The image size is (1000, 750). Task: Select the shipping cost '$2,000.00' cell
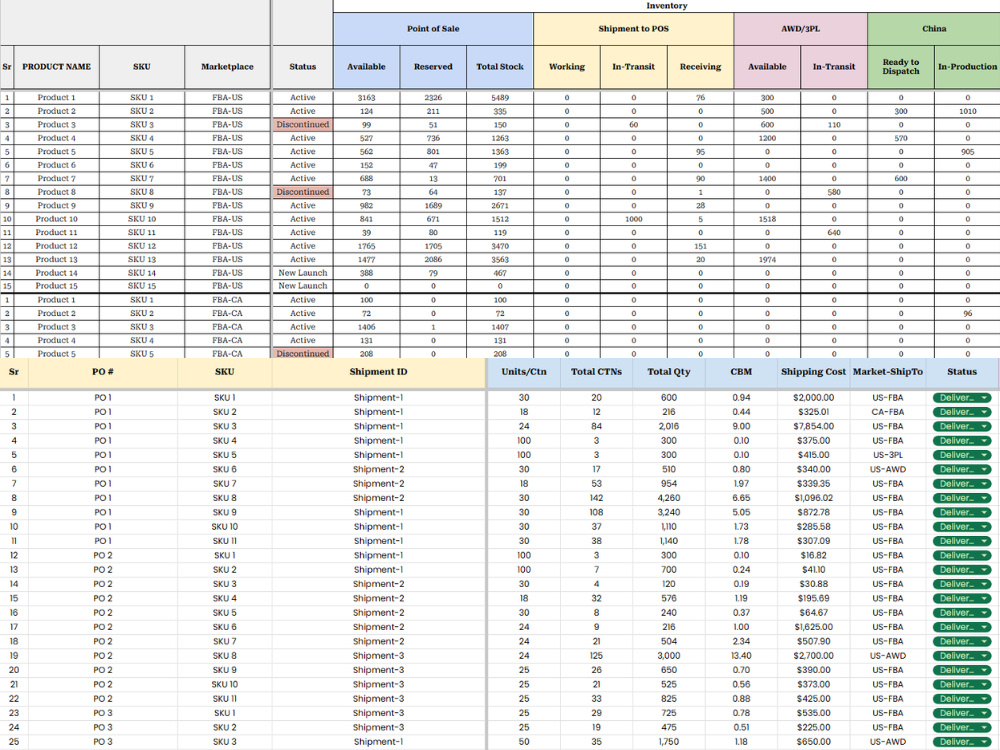(813, 397)
